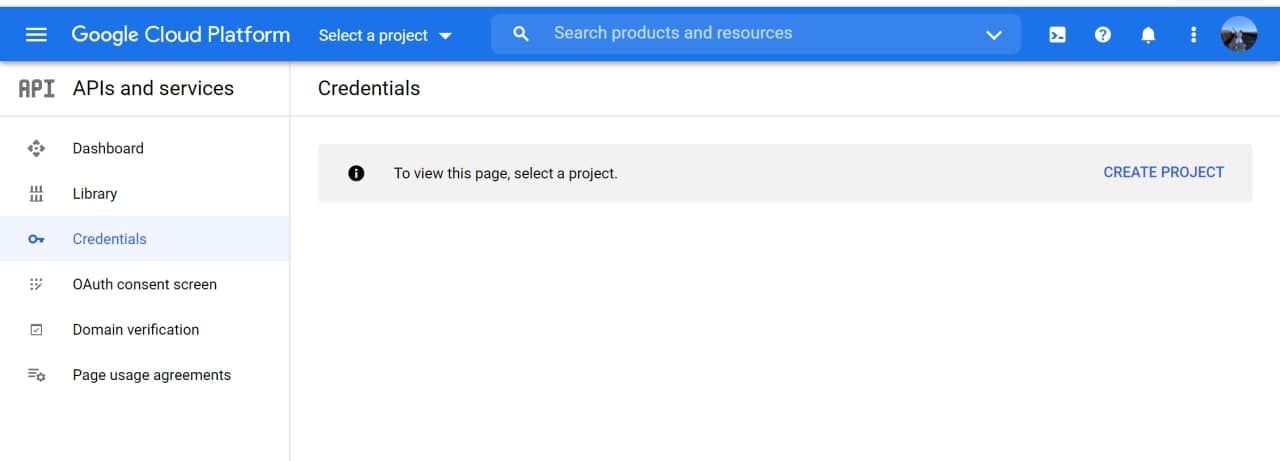This screenshot has height=461, width=1280.
Task: Click the 'To view this page' message
Action: (x=505, y=173)
